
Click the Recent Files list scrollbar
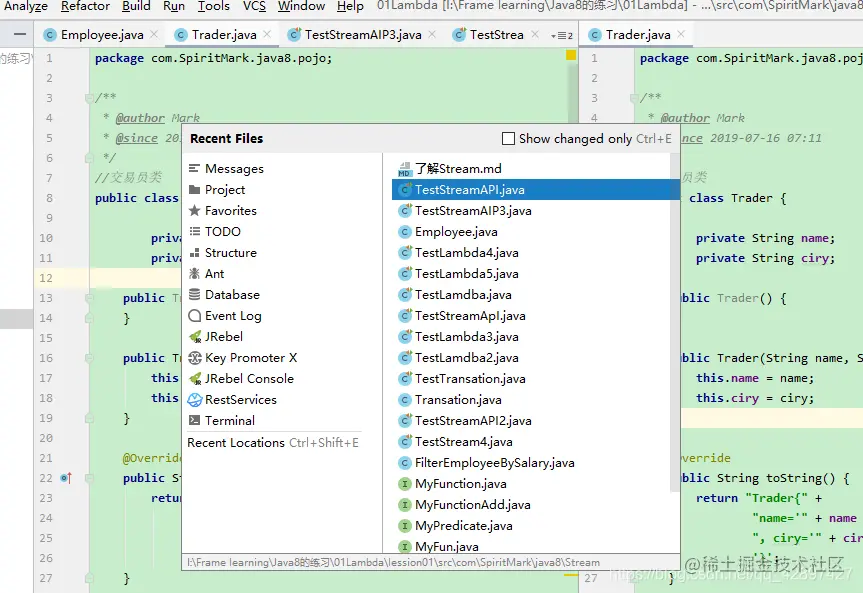[675, 322]
